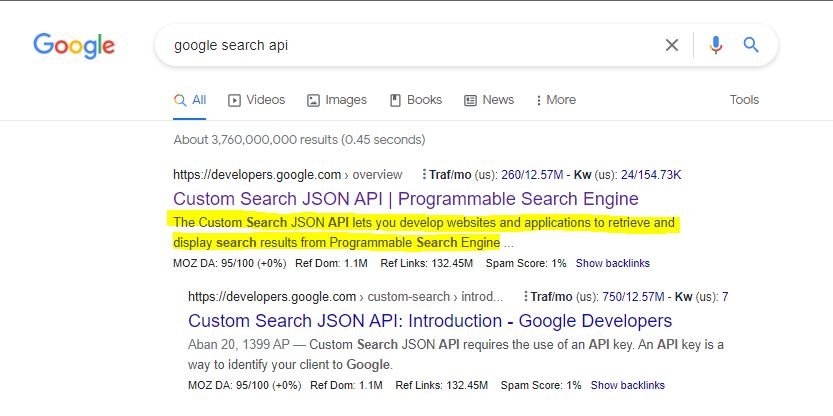Click the second result's custom-search breadcrumb URL

pyautogui.click(x=345, y=296)
